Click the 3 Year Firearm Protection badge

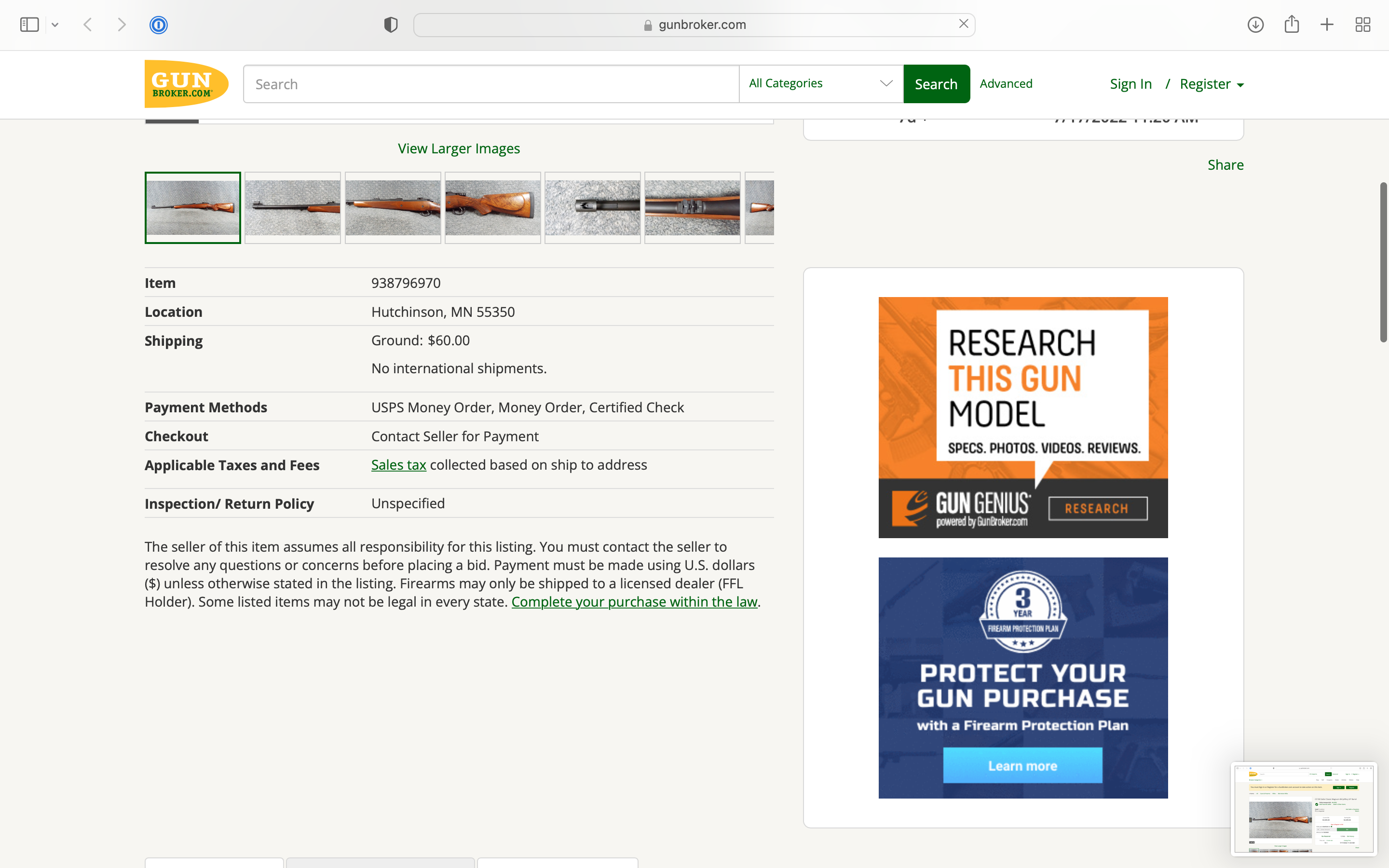pos(1023,611)
